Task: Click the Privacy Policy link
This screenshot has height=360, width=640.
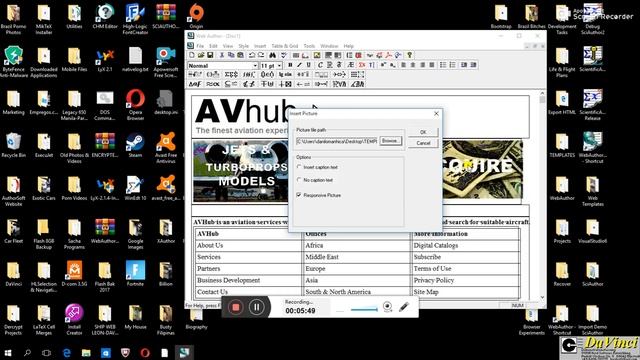Action: click(x=433, y=280)
